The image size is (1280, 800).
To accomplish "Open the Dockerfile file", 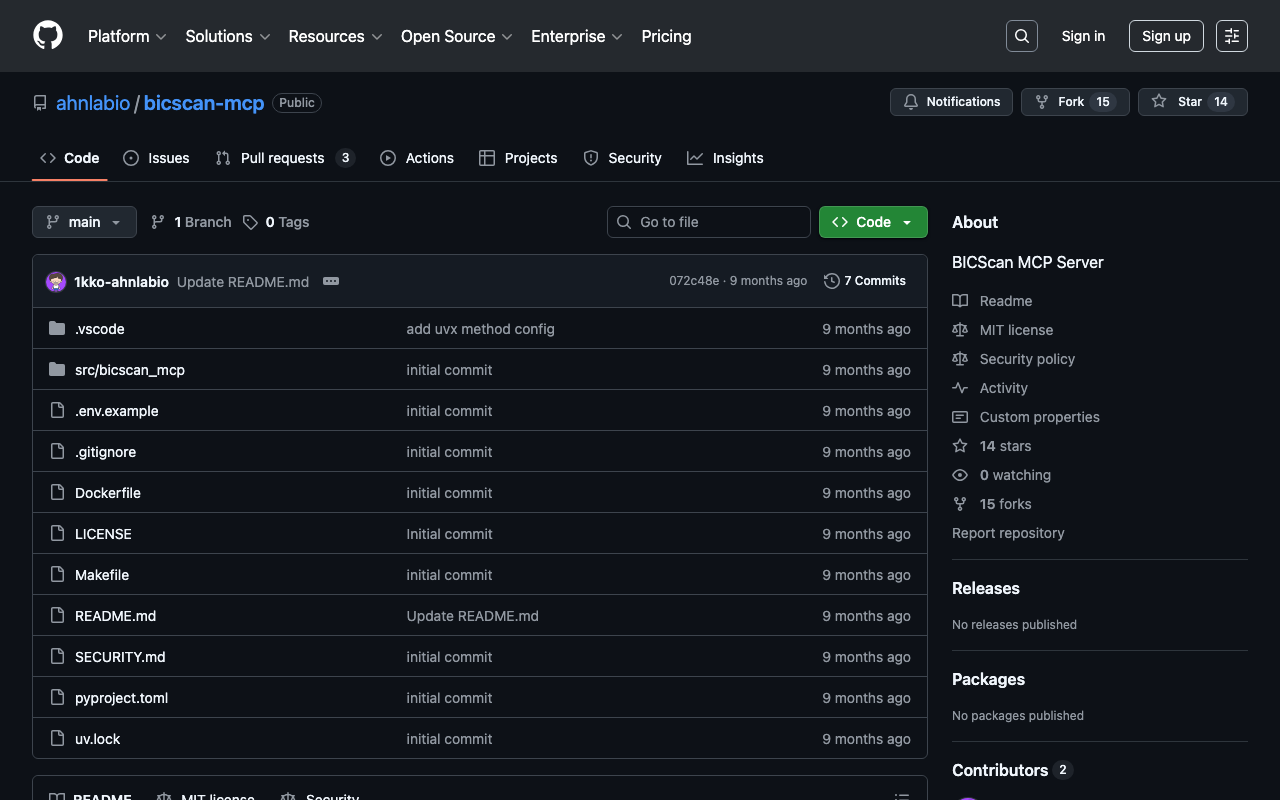I will click(108, 493).
